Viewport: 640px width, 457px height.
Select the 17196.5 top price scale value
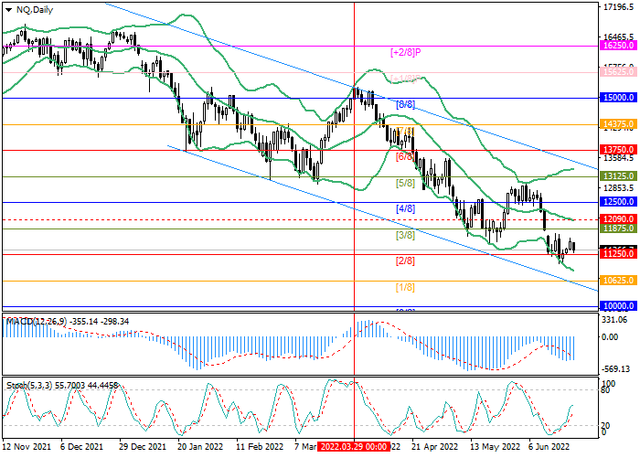(620, 7)
